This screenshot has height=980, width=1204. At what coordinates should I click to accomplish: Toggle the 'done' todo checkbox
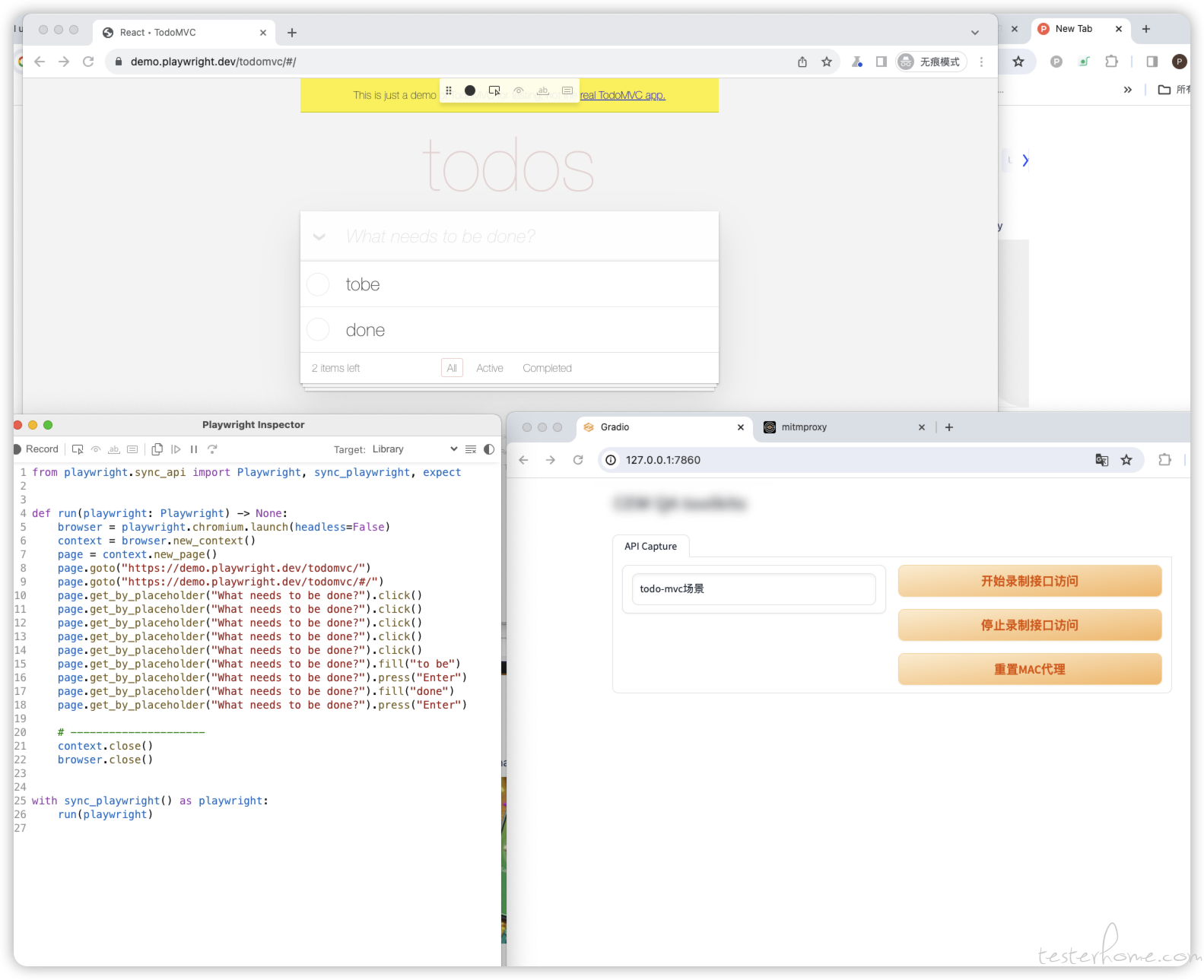[318, 330]
